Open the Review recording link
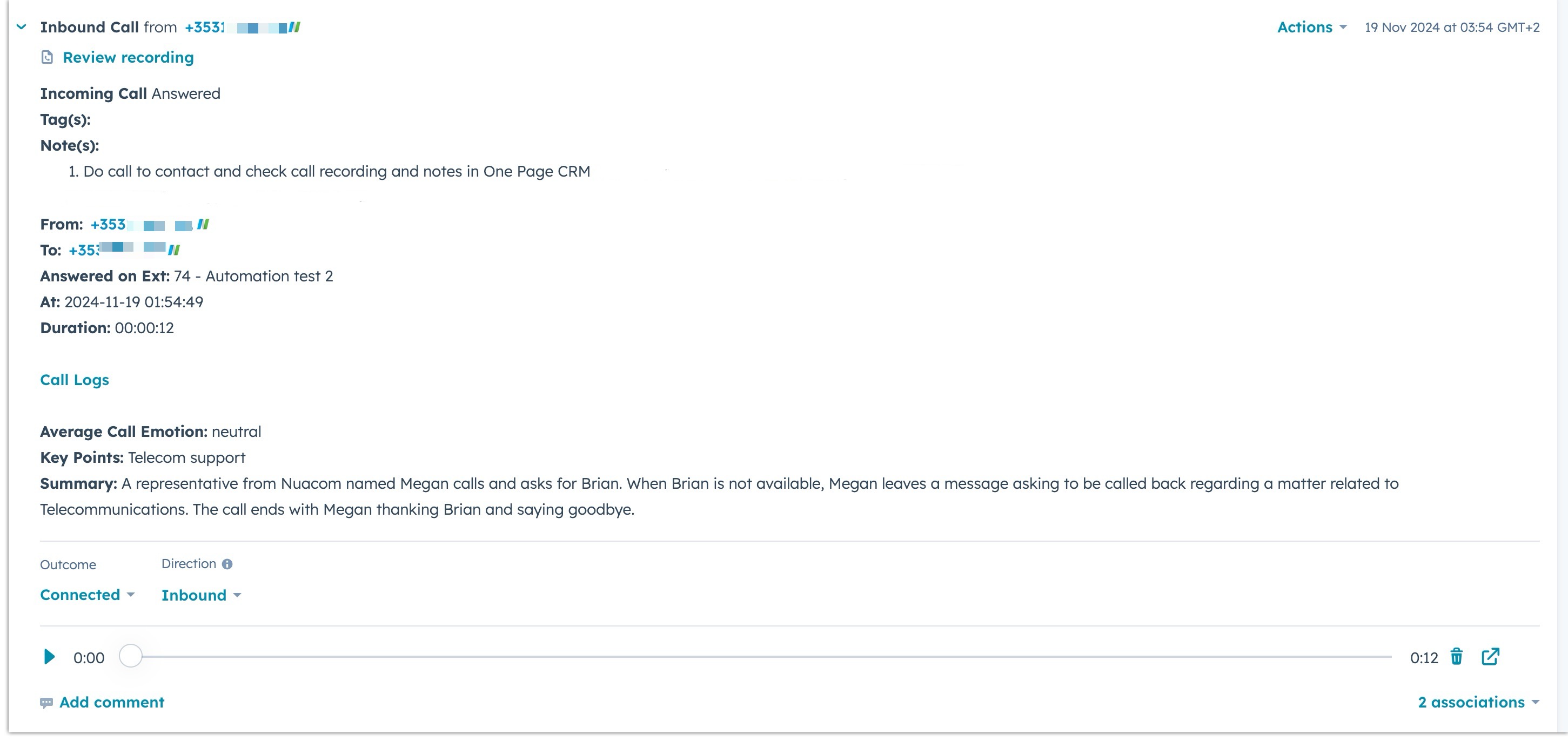 point(128,58)
